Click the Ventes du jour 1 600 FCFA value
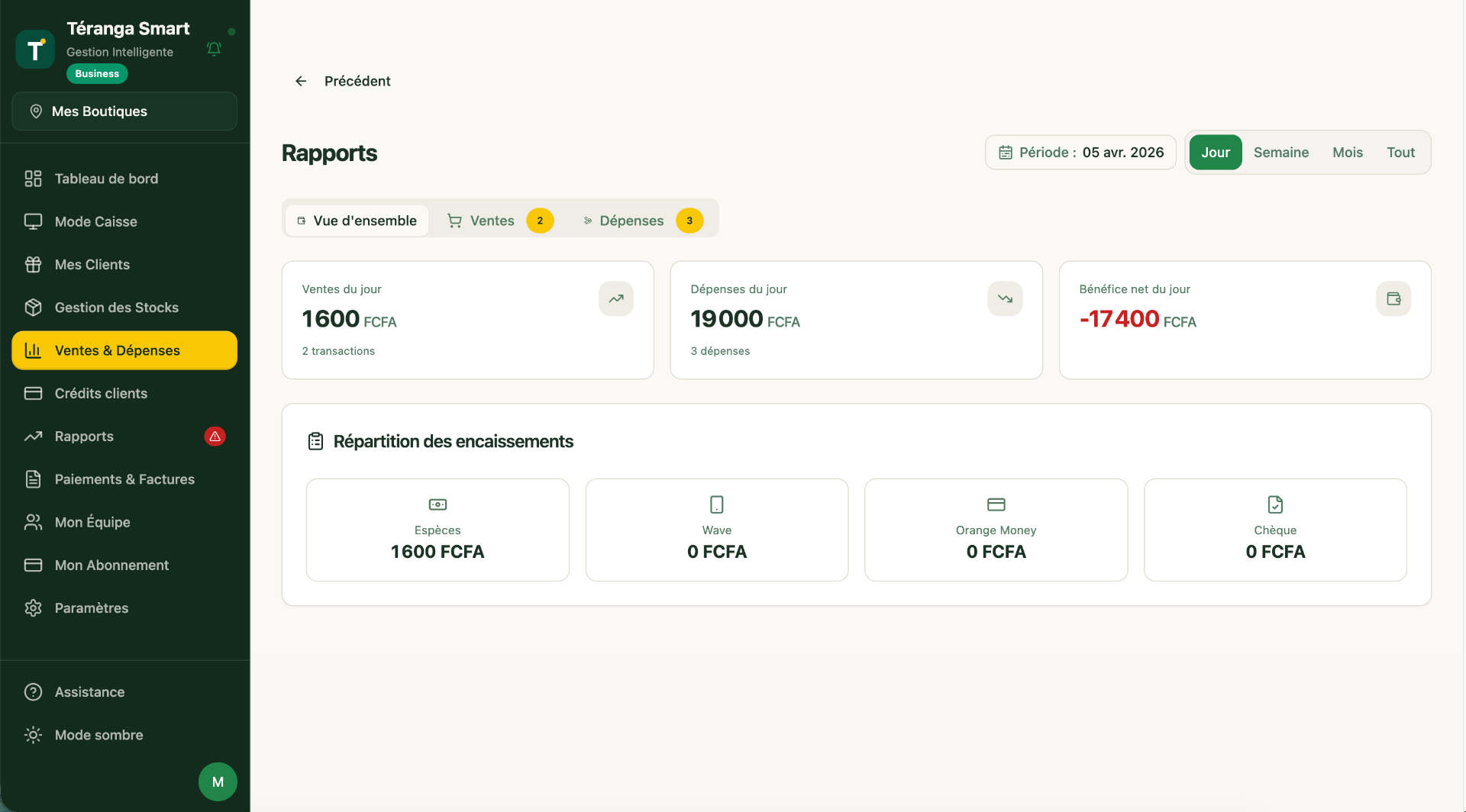The image size is (1466, 812). (x=349, y=319)
